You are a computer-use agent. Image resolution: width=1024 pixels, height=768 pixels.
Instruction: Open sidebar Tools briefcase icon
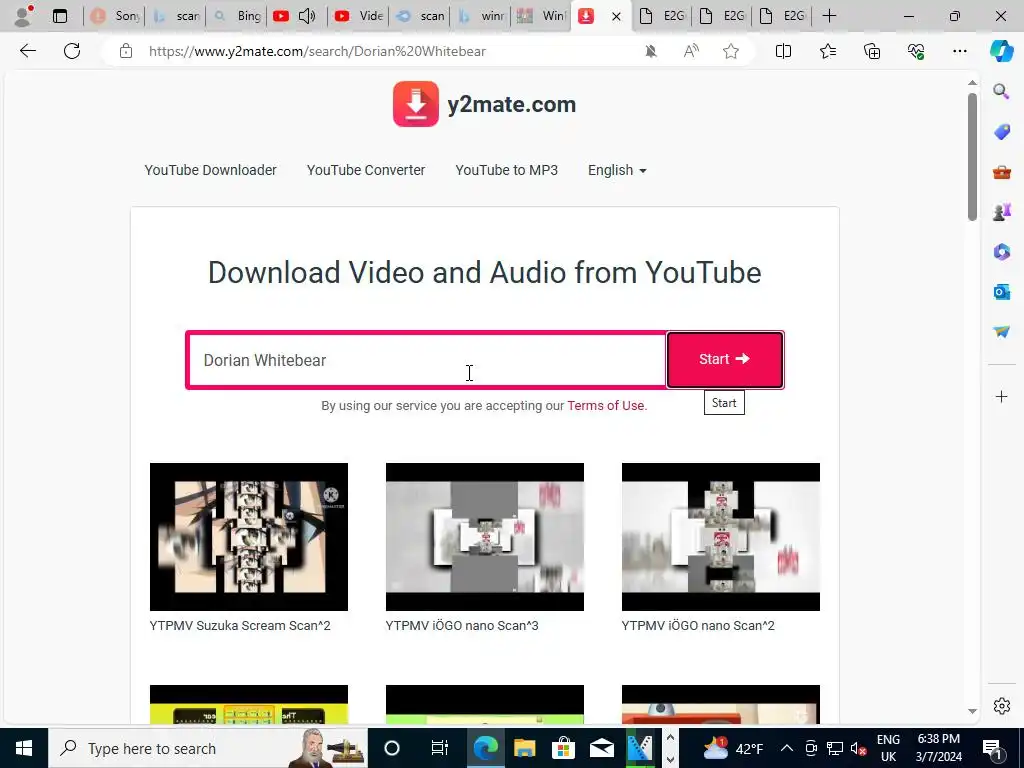[x=1001, y=172]
